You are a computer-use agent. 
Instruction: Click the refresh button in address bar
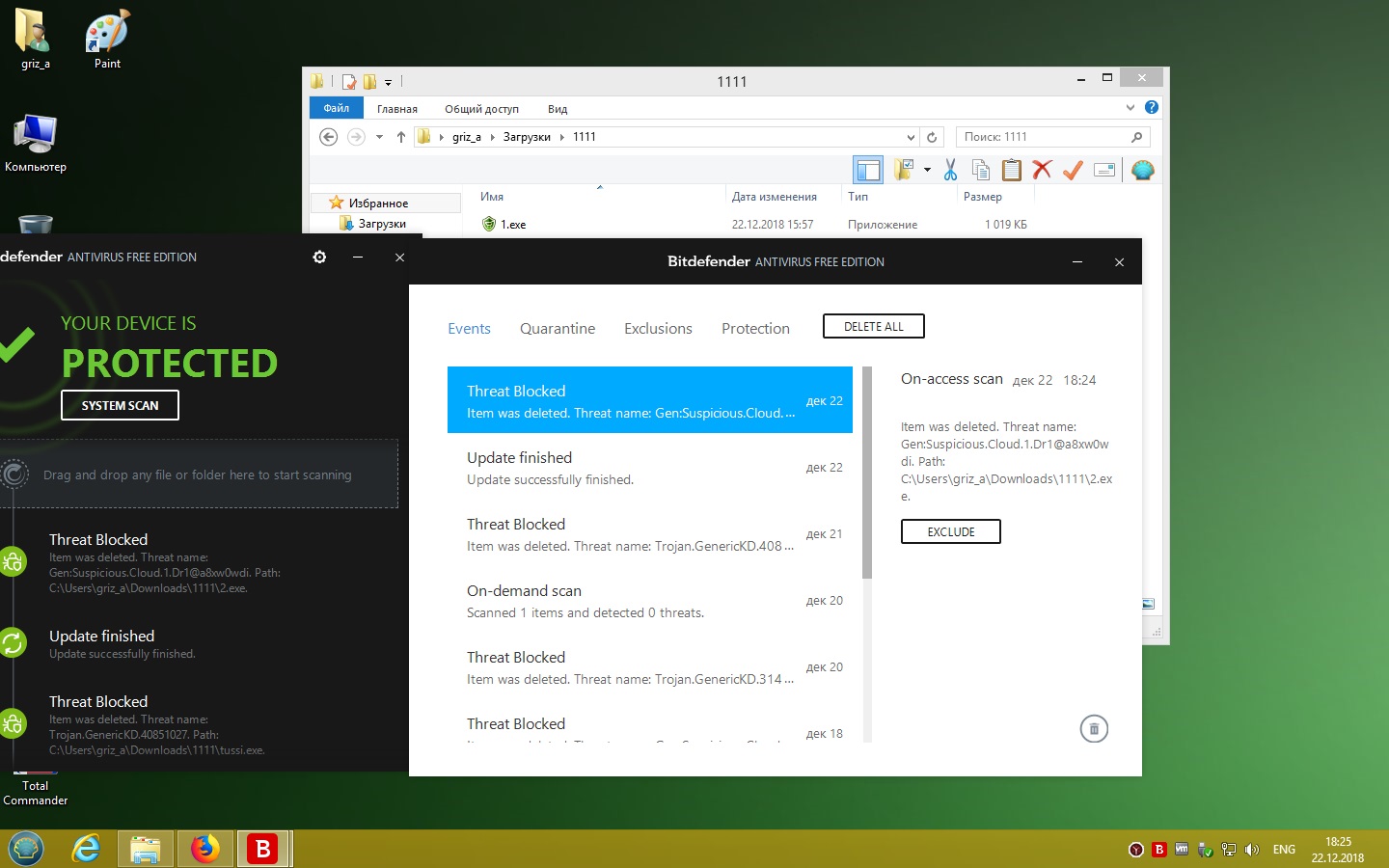932,137
